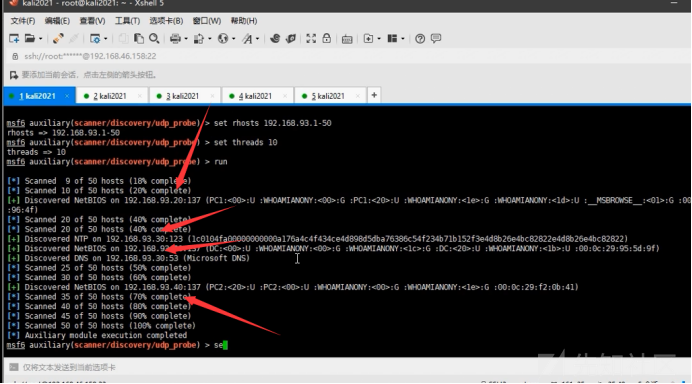Click the Xmanager leaf icon

coord(290,39)
